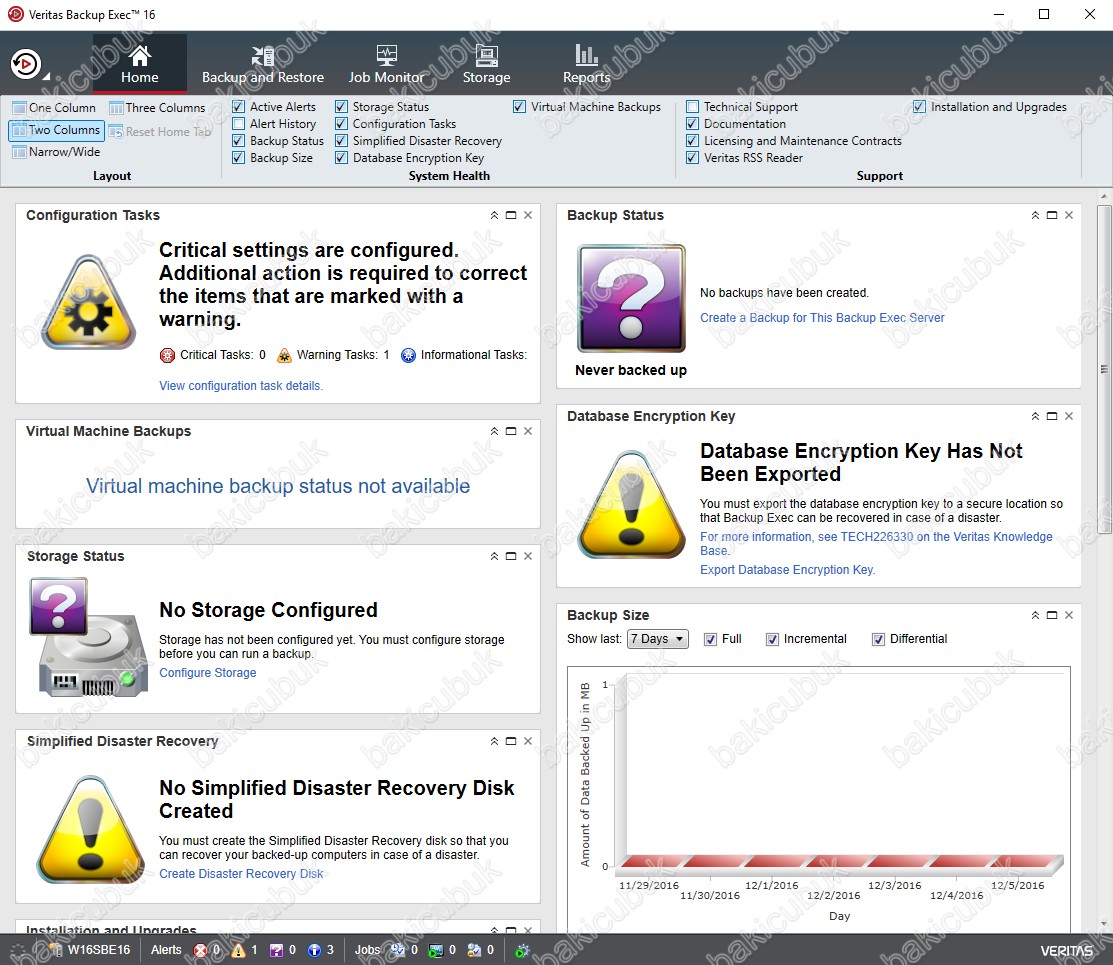This screenshot has width=1113, height=965.
Task: Choose the Two Columns layout
Action: (56, 130)
